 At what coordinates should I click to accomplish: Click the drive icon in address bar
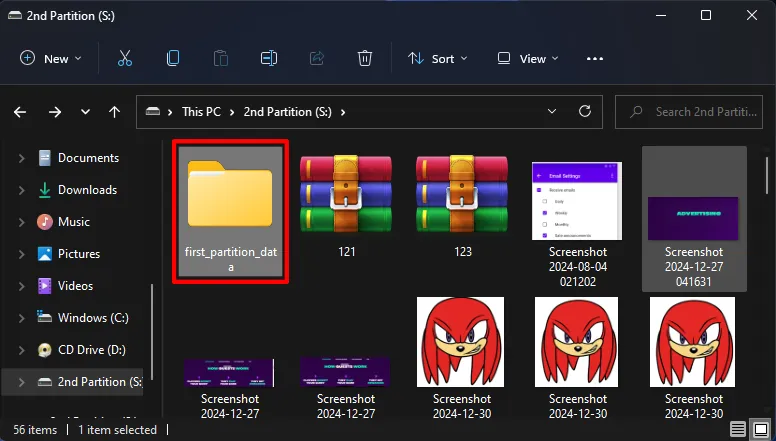(x=152, y=112)
